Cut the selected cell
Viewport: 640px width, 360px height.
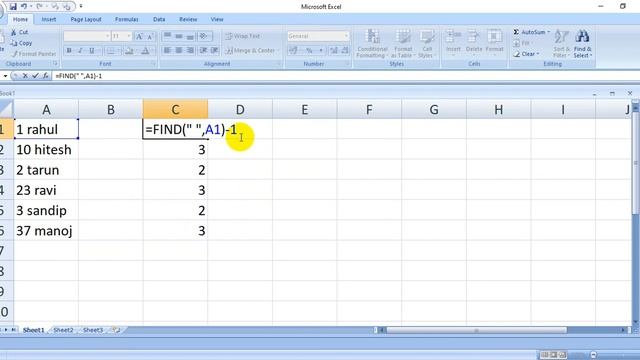click(20, 32)
